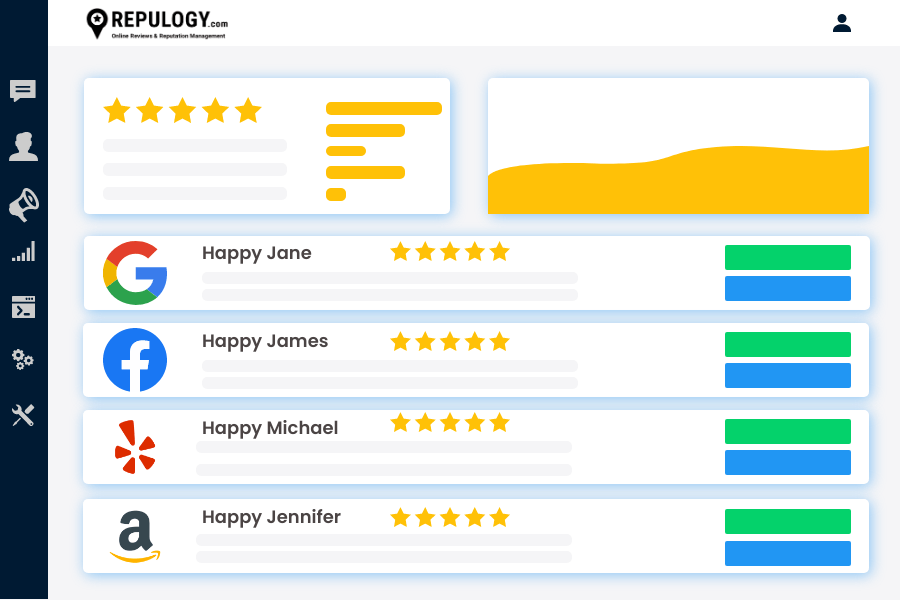Click the user account icon

click(842, 22)
